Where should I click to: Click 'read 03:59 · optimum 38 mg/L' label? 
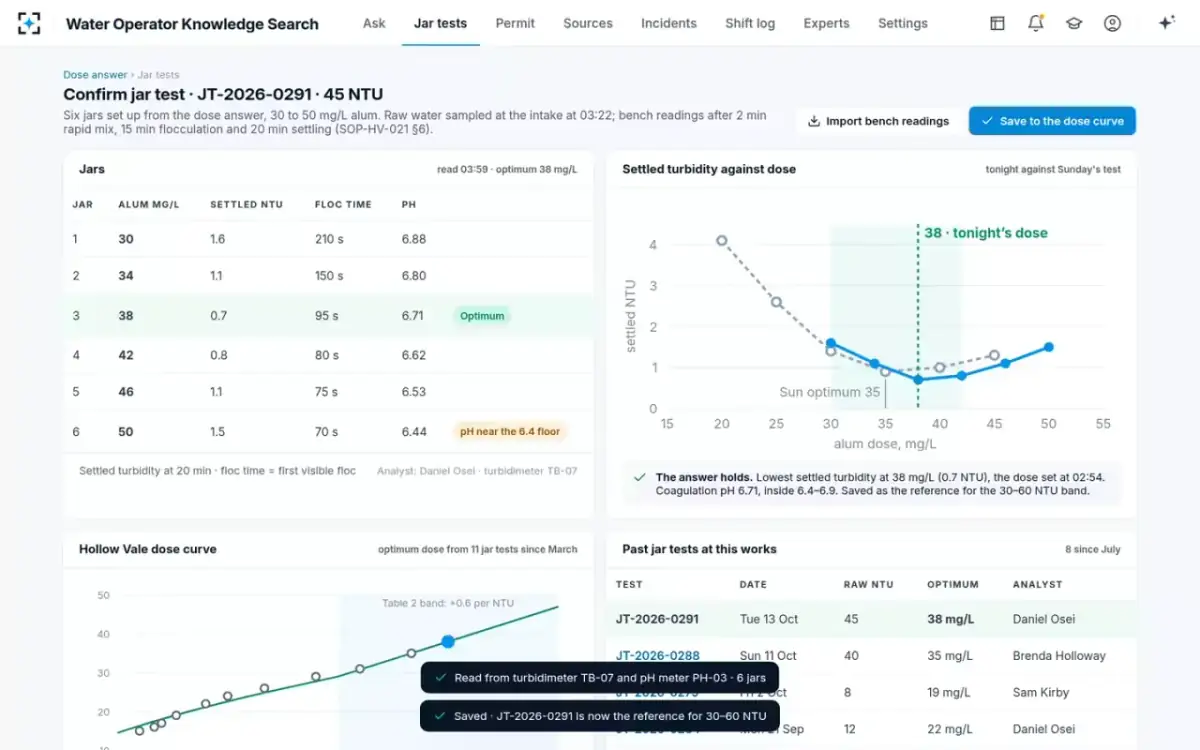[507, 170]
